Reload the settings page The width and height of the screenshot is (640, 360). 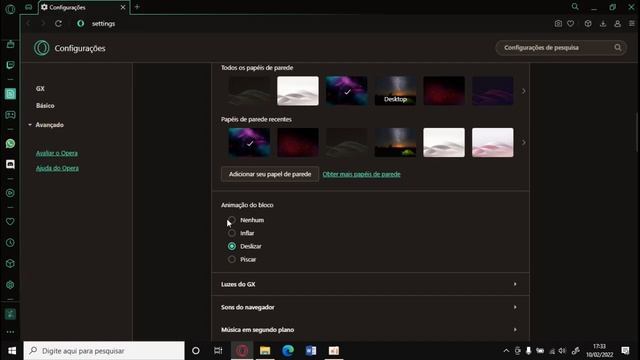(58, 24)
